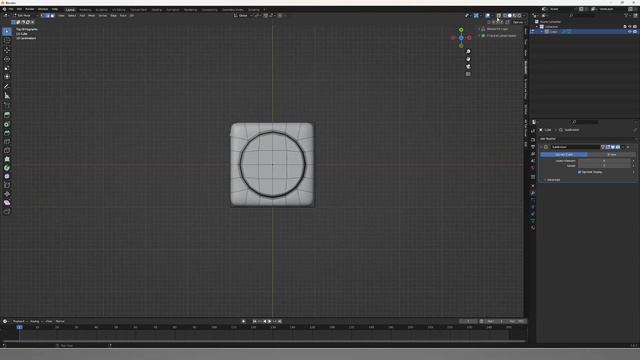Pick the Spin tool
This screenshot has width=640, height=360.
(x=7, y=168)
